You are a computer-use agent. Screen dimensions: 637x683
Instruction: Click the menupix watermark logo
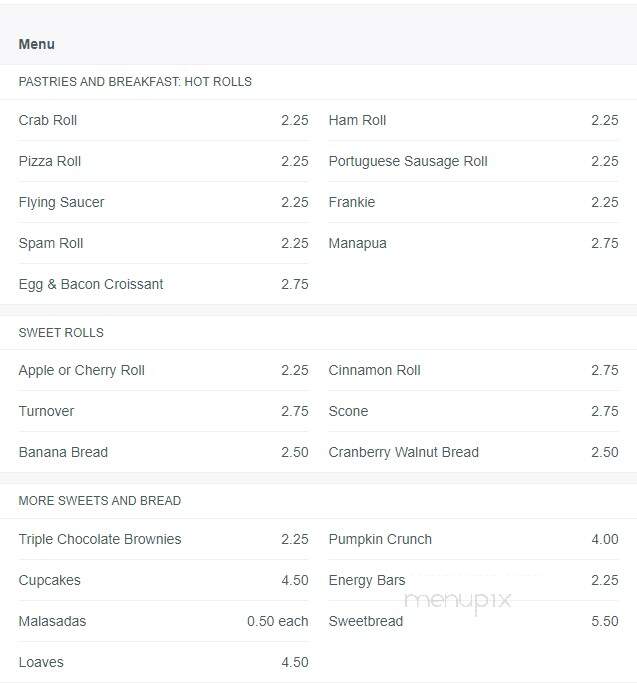pyautogui.click(x=457, y=601)
